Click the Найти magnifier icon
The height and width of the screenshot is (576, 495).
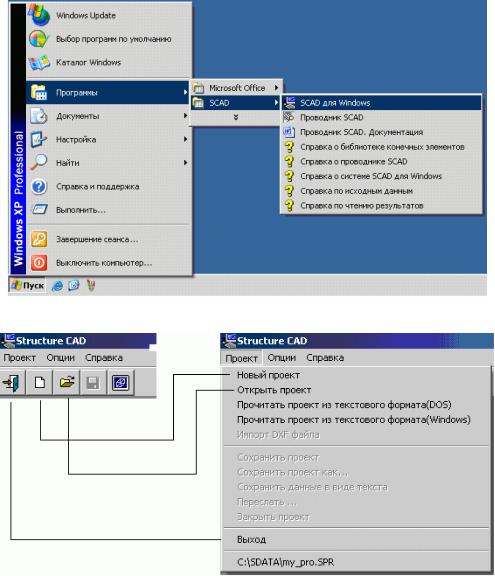click(39, 162)
